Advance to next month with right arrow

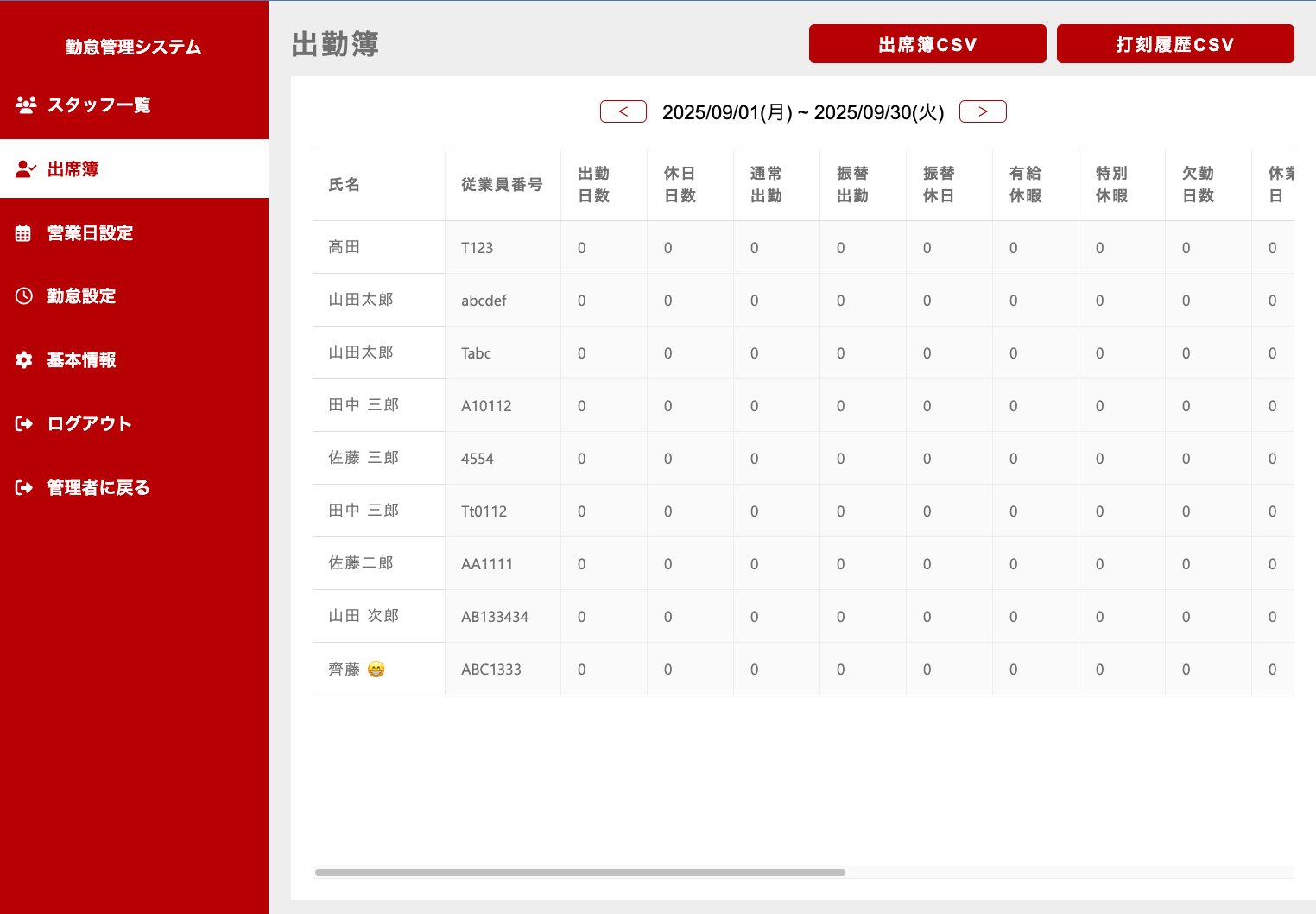coord(983,111)
